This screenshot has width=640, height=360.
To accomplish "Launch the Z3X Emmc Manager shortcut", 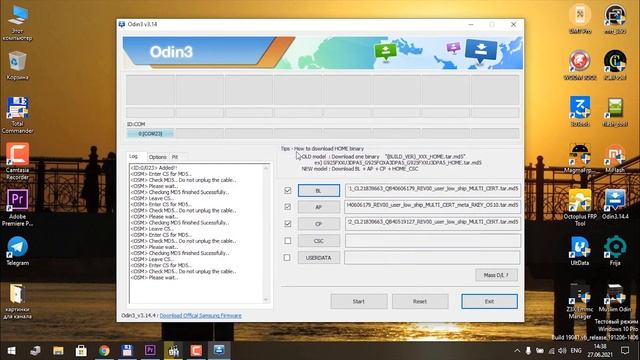I will tap(580, 301).
